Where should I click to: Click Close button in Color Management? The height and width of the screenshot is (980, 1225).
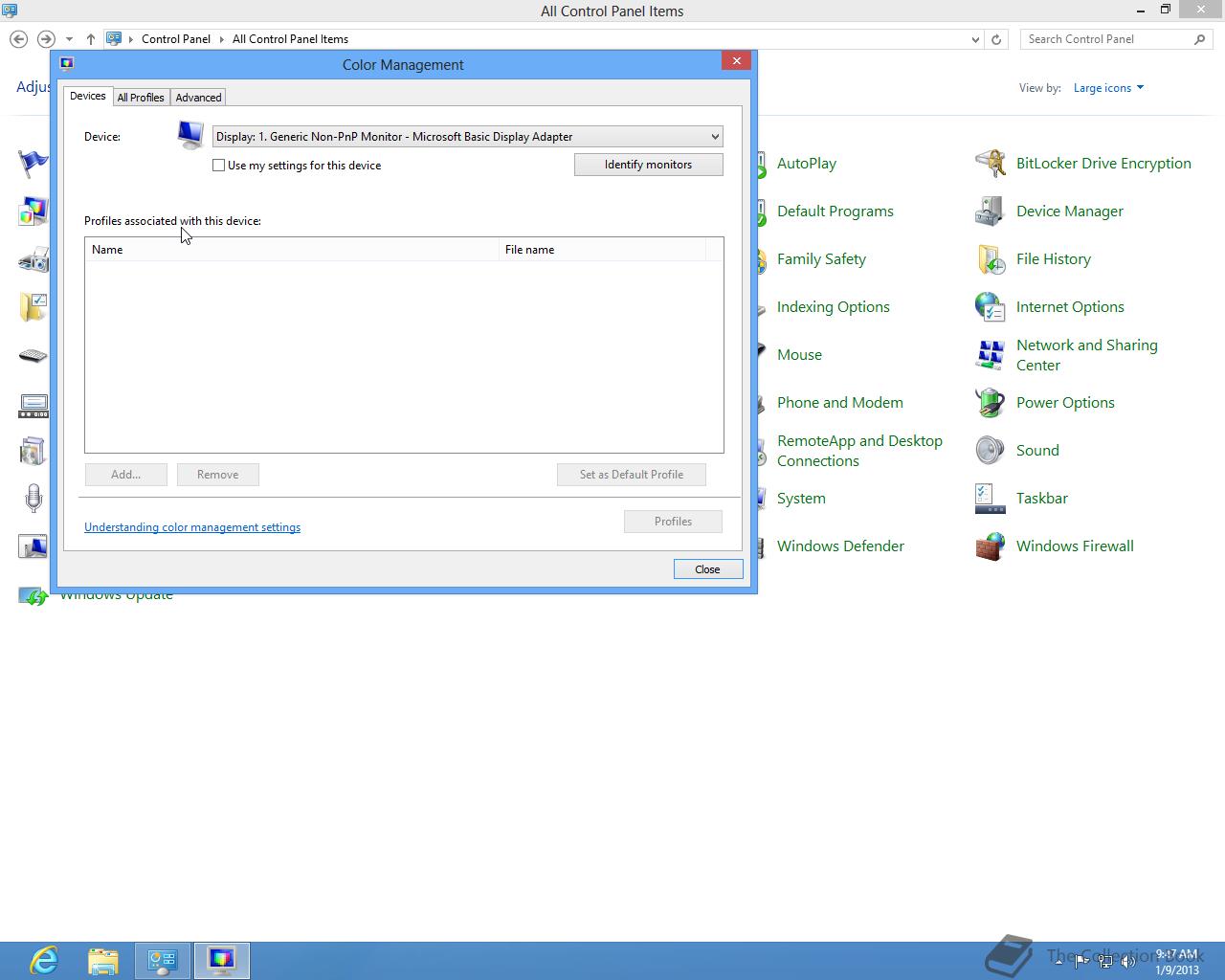pyautogui.click(x=707, y=569)
